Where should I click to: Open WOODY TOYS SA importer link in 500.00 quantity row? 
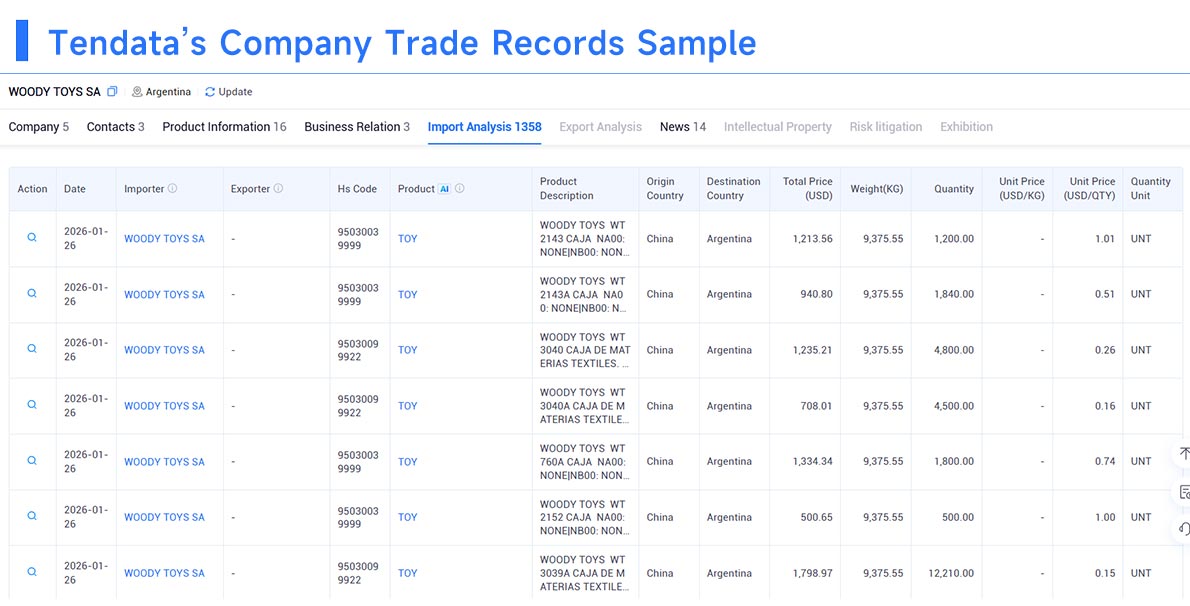pyautogui.click(x=165, y=517)
